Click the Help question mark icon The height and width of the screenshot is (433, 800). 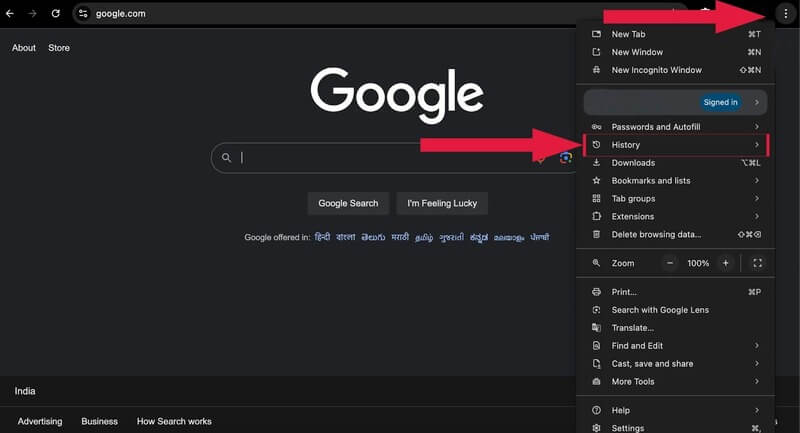pyautogui.click(x=596, y=410)
